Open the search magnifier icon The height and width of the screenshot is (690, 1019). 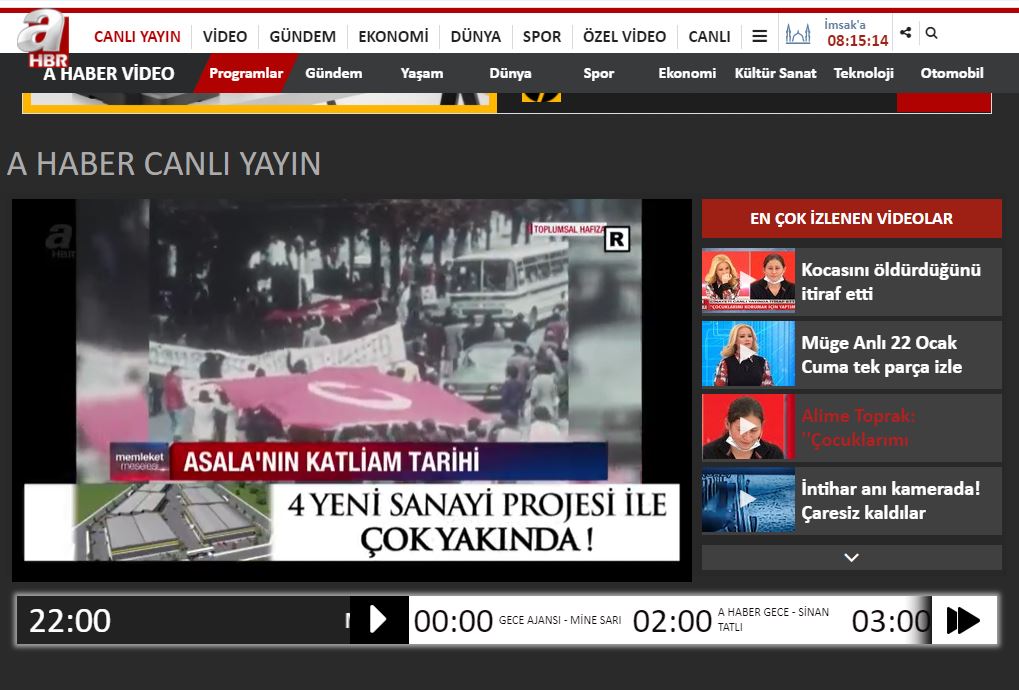(931, 33)
